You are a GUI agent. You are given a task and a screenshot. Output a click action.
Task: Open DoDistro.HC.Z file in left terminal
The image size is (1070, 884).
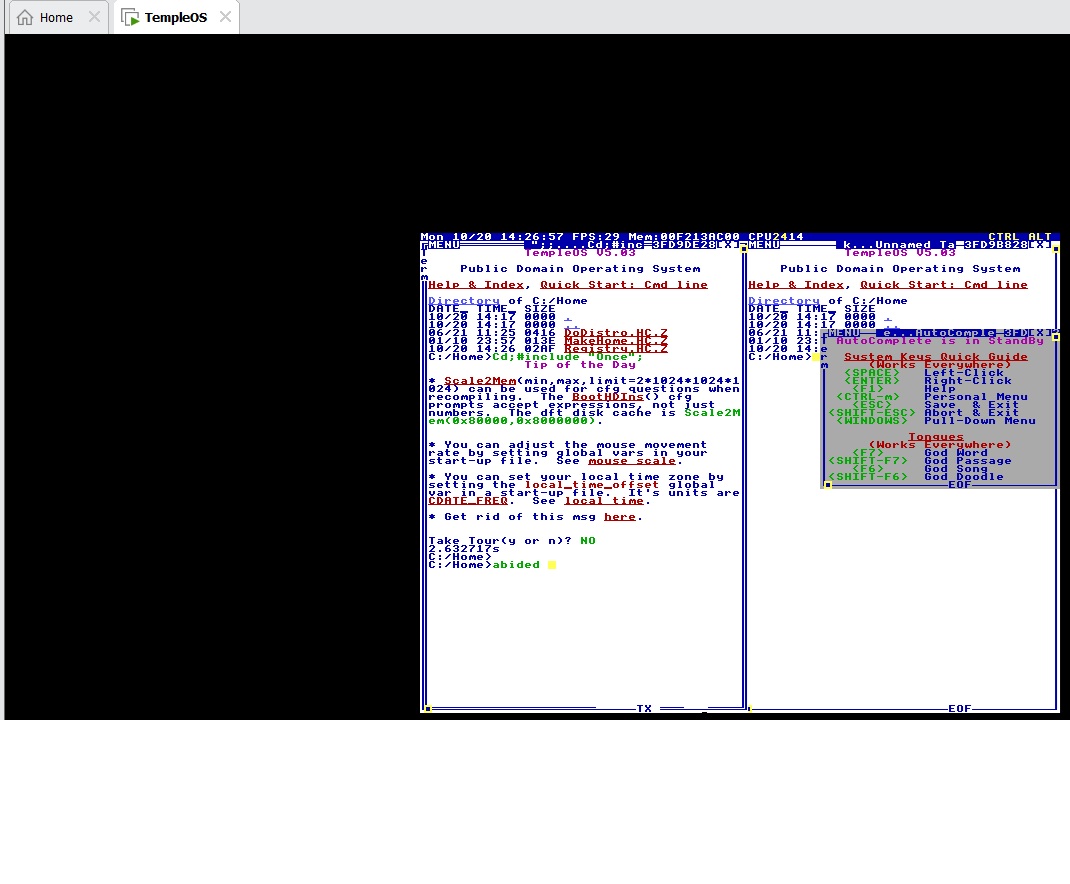616,332
